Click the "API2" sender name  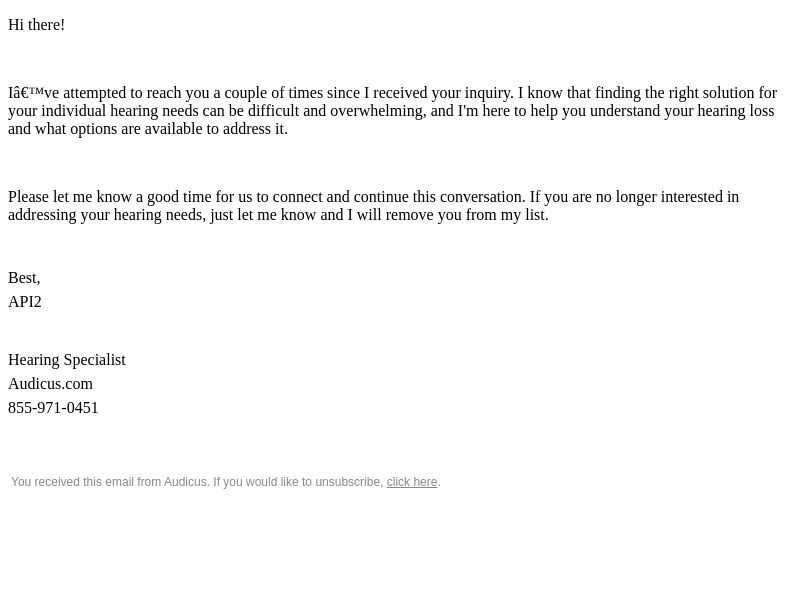pos(25,302)
